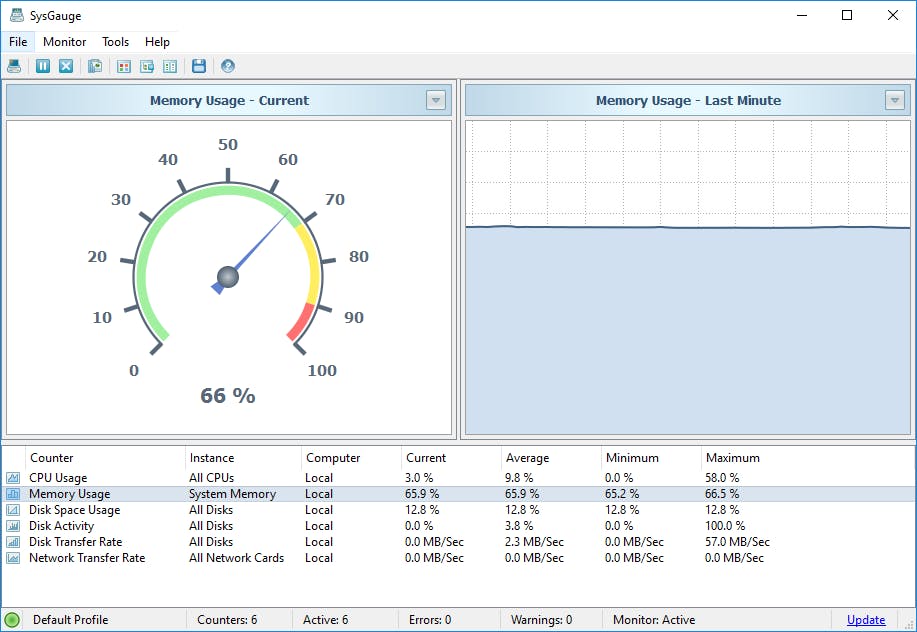917x632 pixels.
Task: Select the Network Transfer Rate counter row
Action: (86, 558)
